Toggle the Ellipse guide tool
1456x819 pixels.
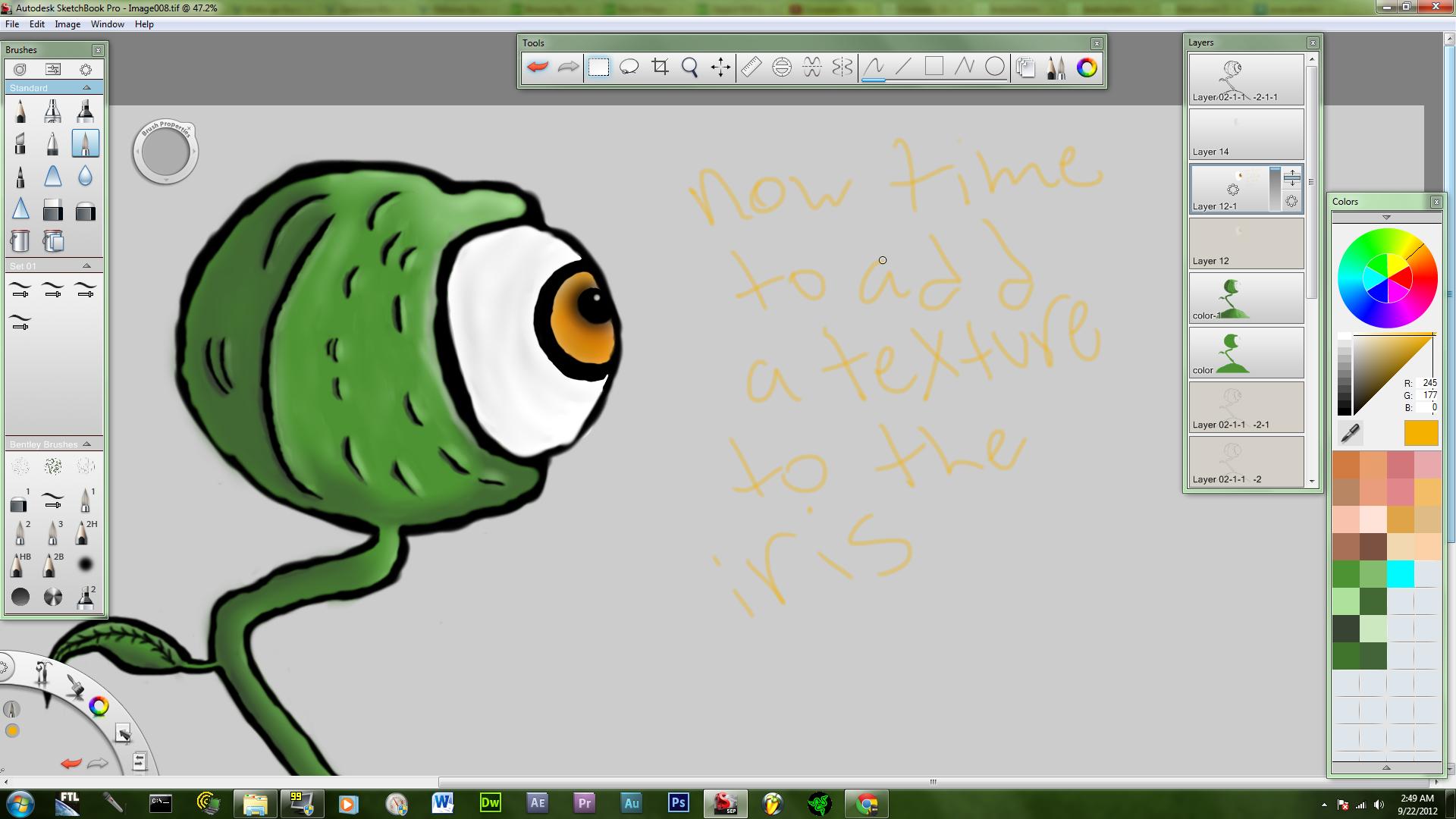781,67
